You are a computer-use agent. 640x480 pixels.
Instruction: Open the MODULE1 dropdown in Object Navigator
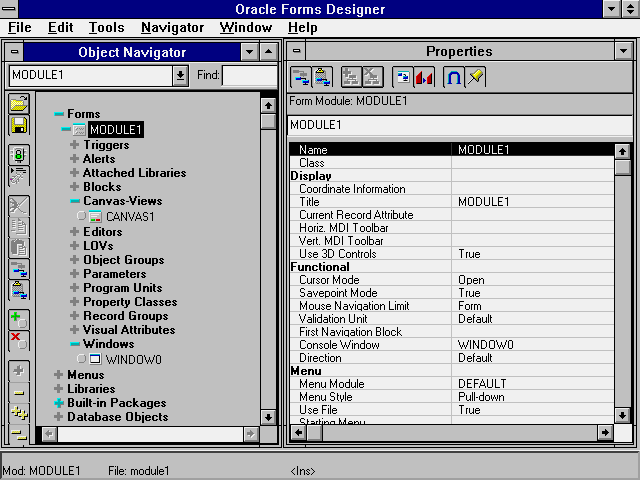(x=180, y=75)
